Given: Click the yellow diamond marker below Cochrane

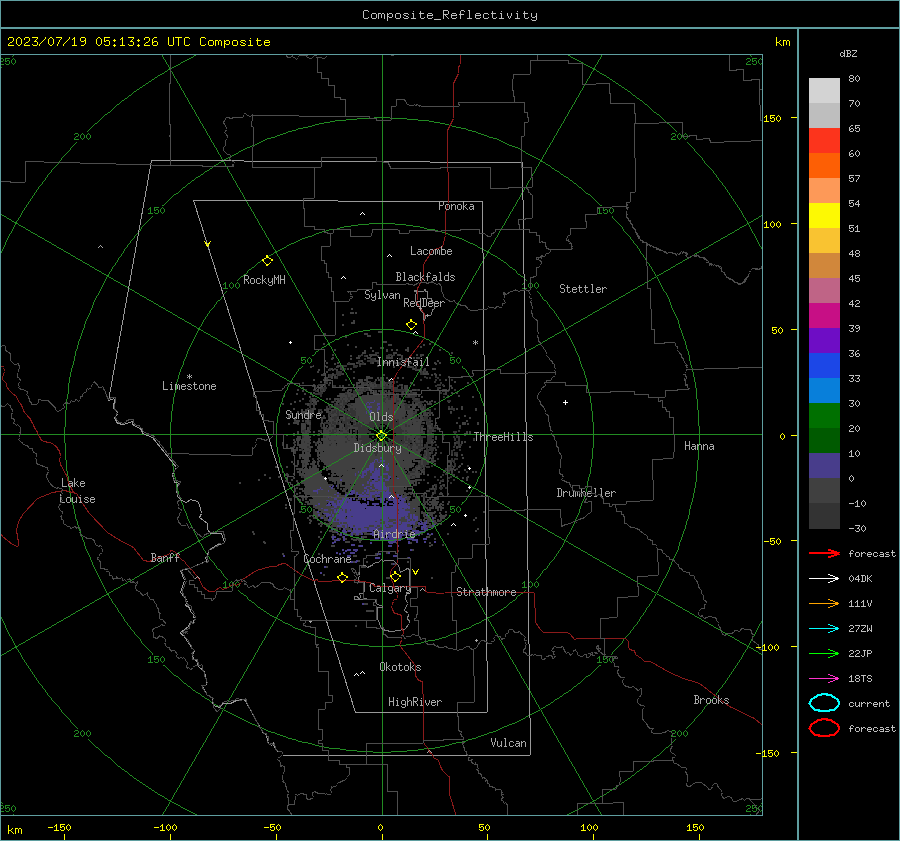Looking at the screenshot, I should [342, 578].
